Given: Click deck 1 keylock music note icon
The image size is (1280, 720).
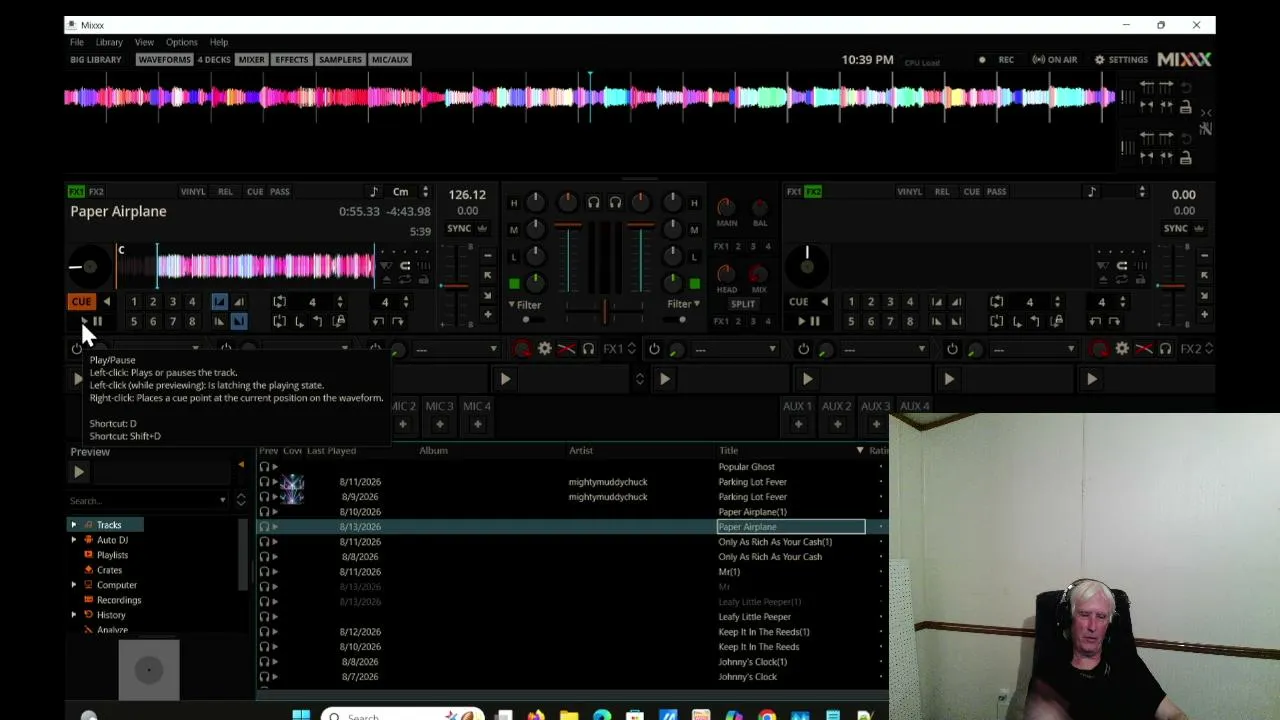Looking at the screenshot, I should pyautogui.click(x=374, y=192).
